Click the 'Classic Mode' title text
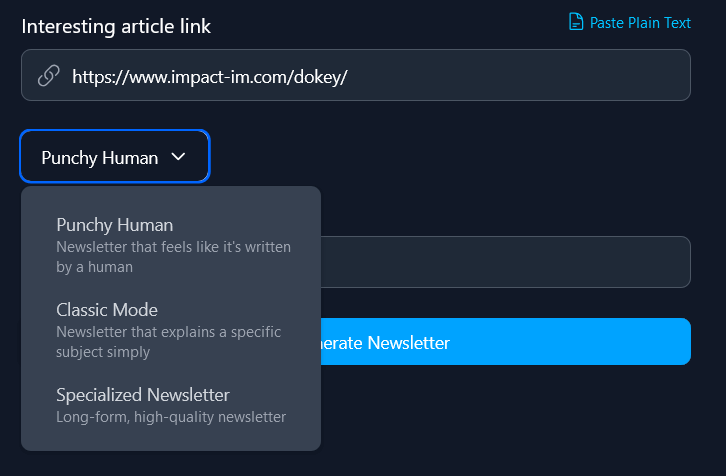This screenshot has width=726, height=476. pos(107,310)
